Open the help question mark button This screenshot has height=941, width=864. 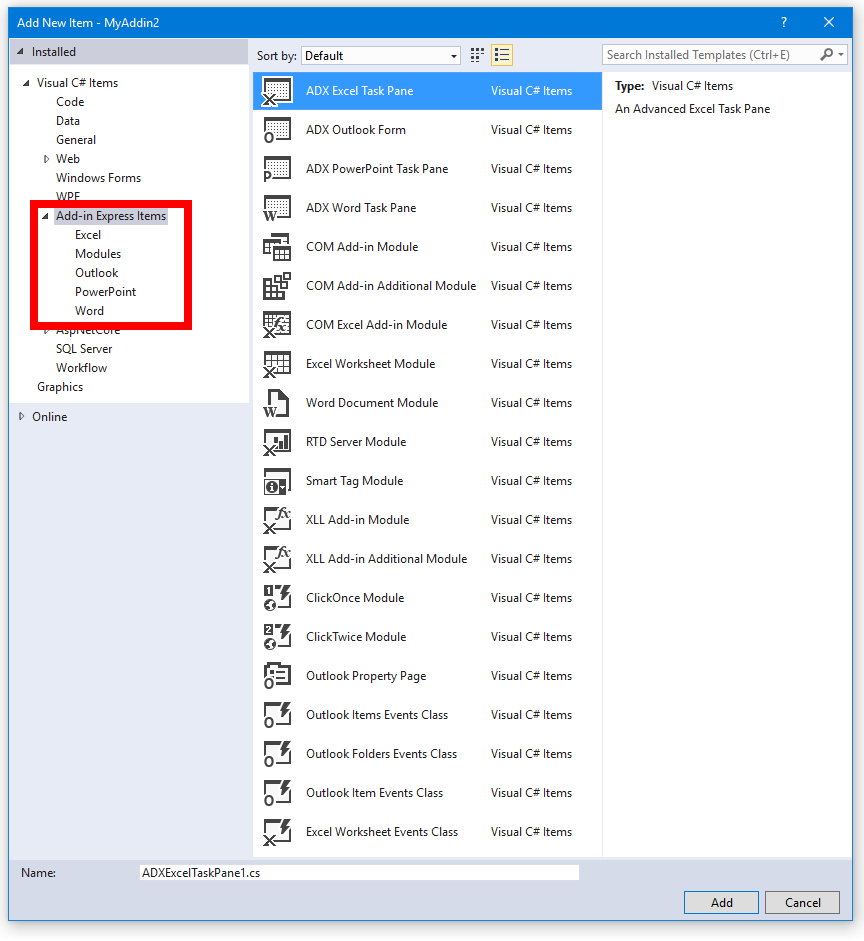coord(784,22)
